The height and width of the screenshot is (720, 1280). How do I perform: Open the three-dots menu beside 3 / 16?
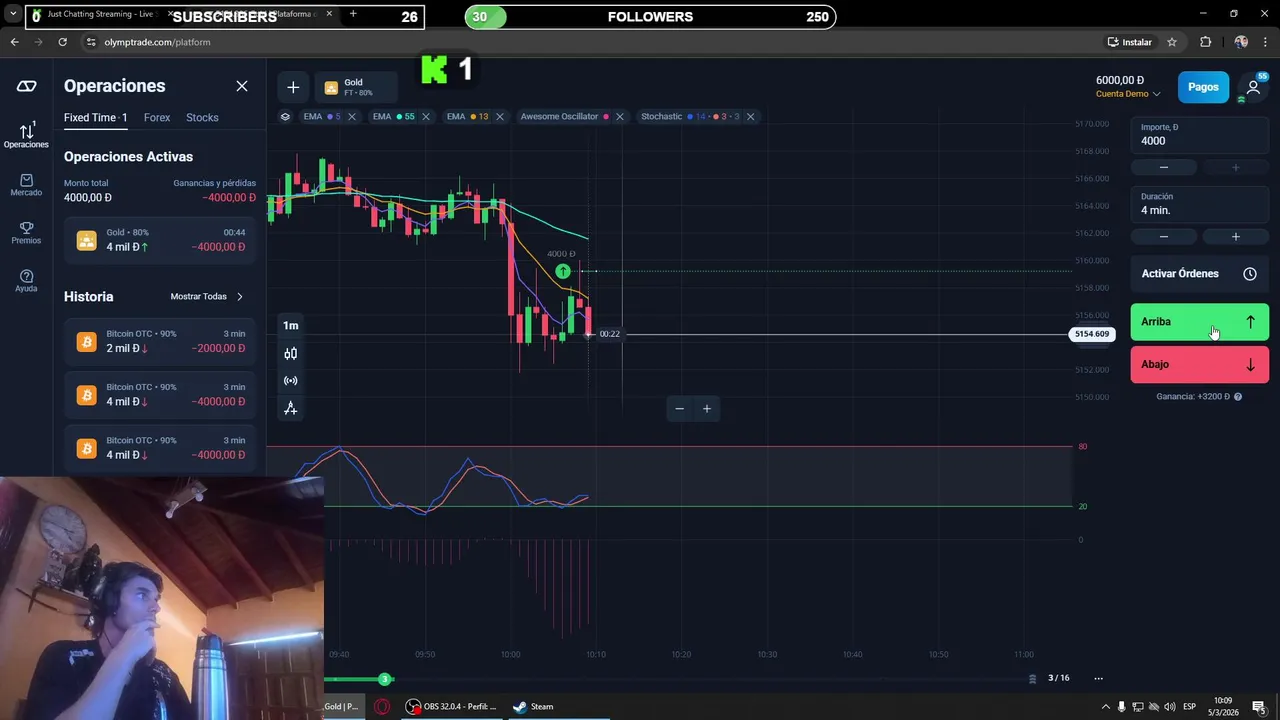click(x=1098, y=678)
